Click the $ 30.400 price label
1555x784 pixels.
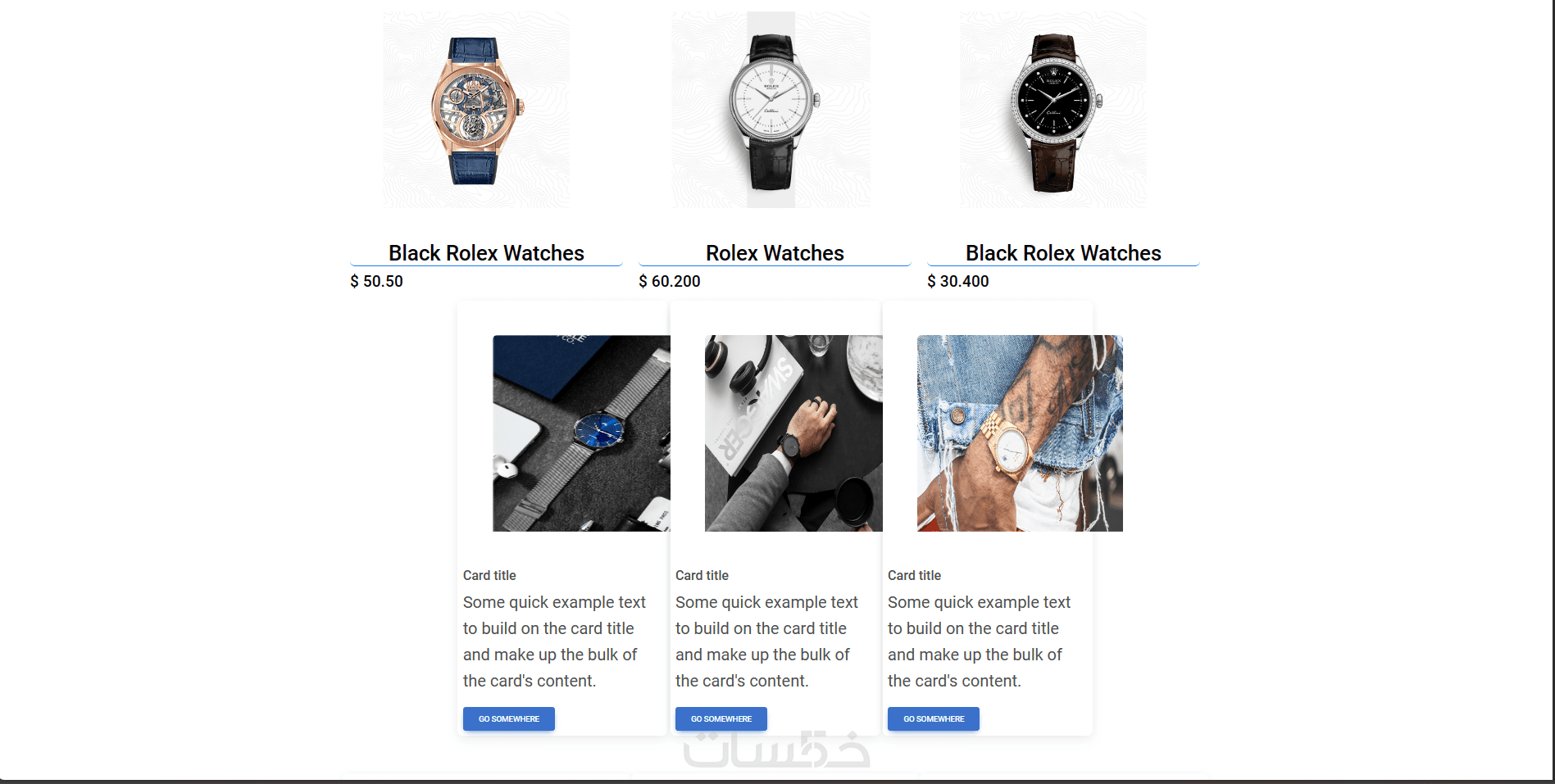pos(958,281)
